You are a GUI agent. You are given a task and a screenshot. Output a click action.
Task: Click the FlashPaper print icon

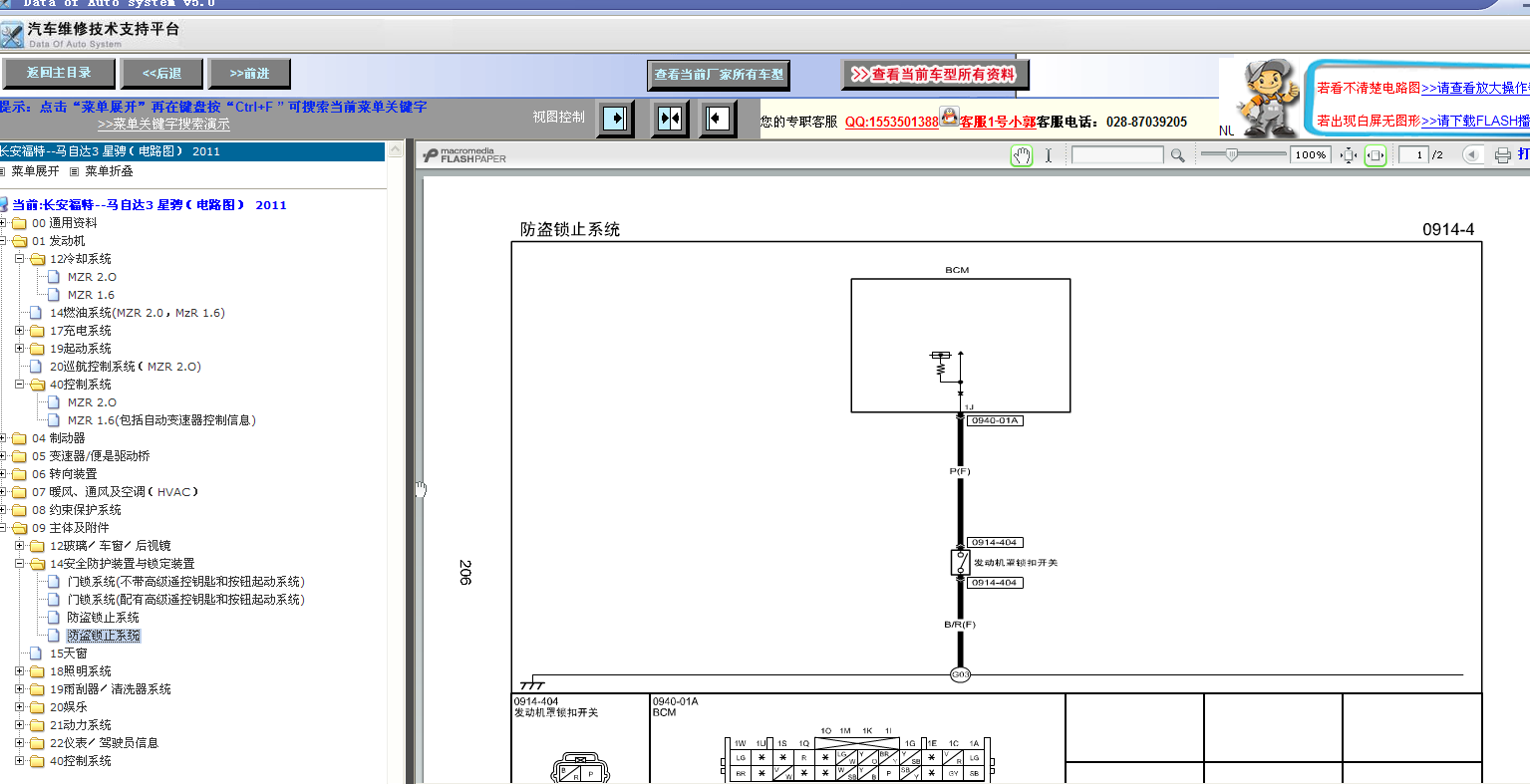tap(1503, 155)
